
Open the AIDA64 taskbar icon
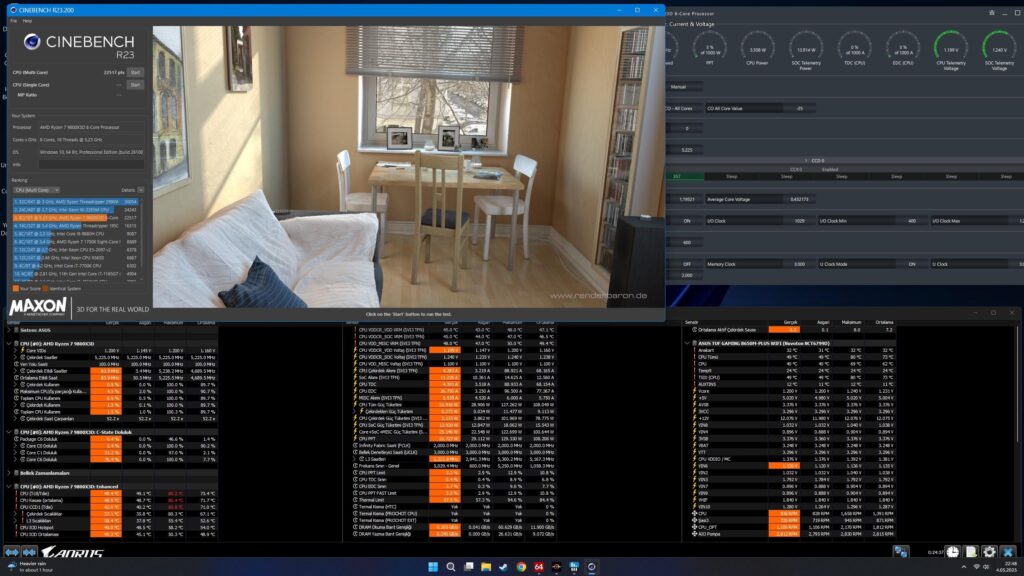click(539, 567)
